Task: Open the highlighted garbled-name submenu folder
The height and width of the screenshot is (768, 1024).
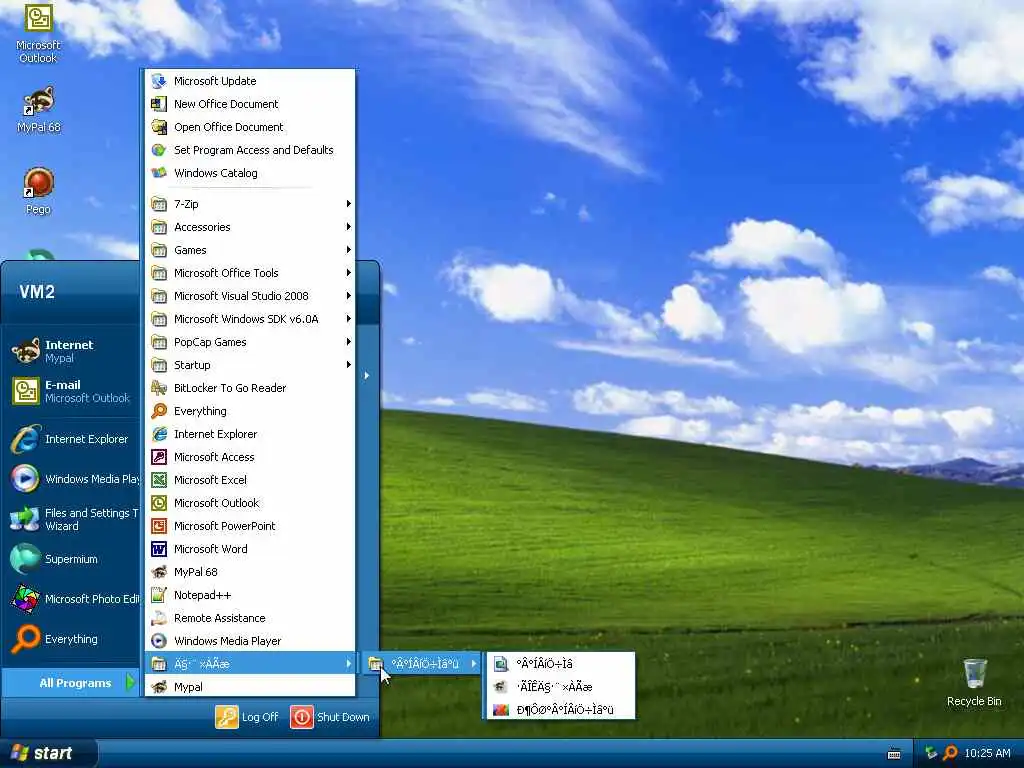Action: pos(423,664)
